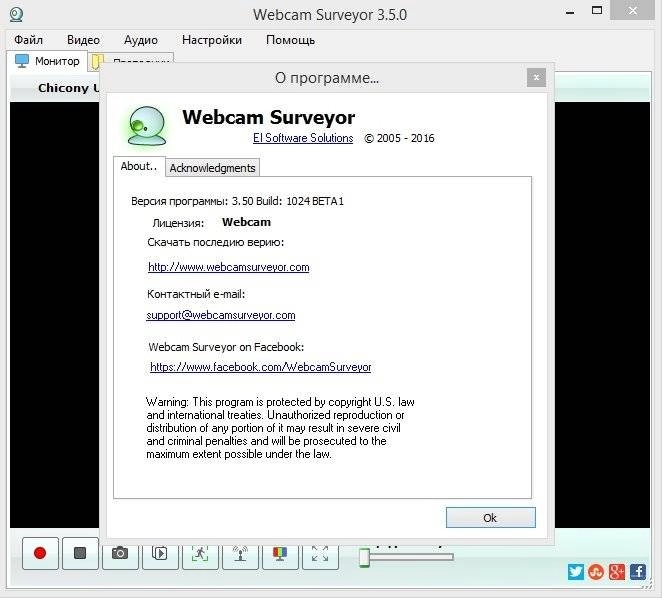The width and height of the screenshot is (662, 598).
Task: Click the webcam logo in About dialog
Action: coord(147,126)
